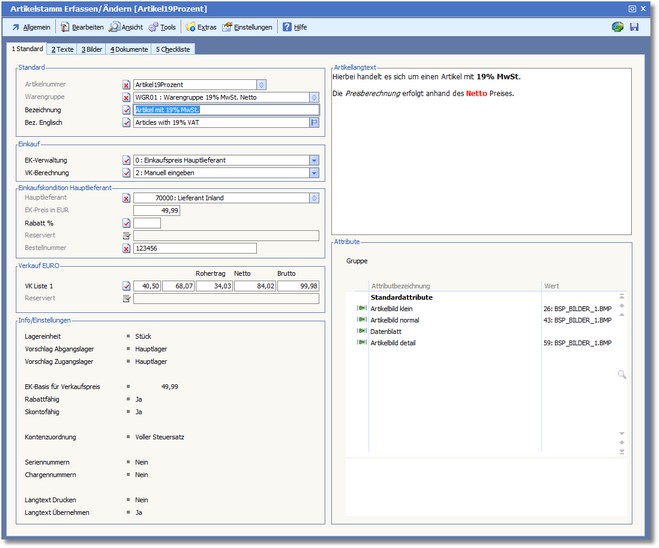The width and height of the screenshot is (659, 548).
Task: Click the globe icon in toolbar
Action: pos(617,27)
